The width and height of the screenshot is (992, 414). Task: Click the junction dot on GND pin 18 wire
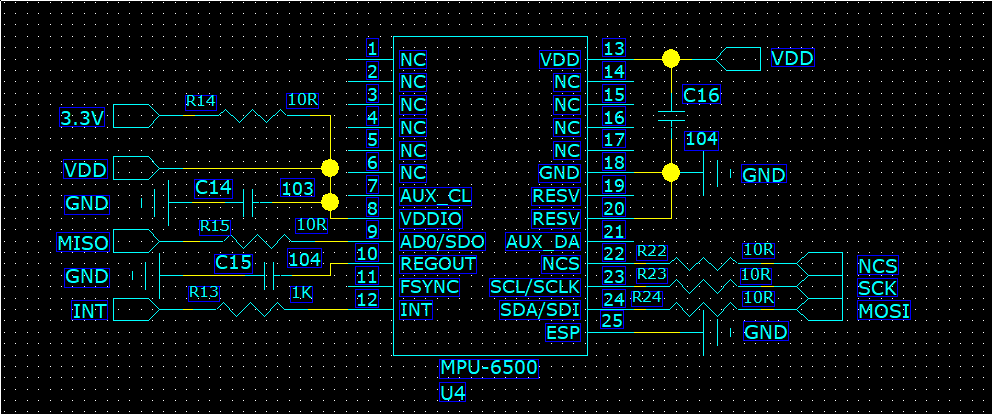[x=671, y=172]
